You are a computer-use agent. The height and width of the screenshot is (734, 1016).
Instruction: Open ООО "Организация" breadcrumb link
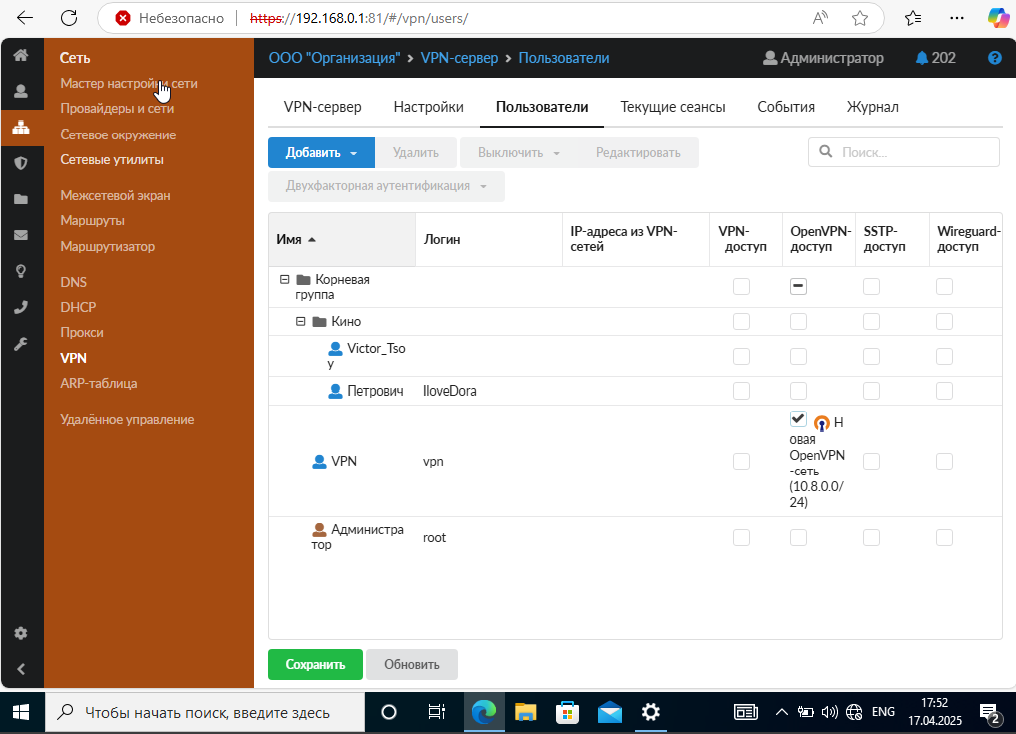pos(334,58)
